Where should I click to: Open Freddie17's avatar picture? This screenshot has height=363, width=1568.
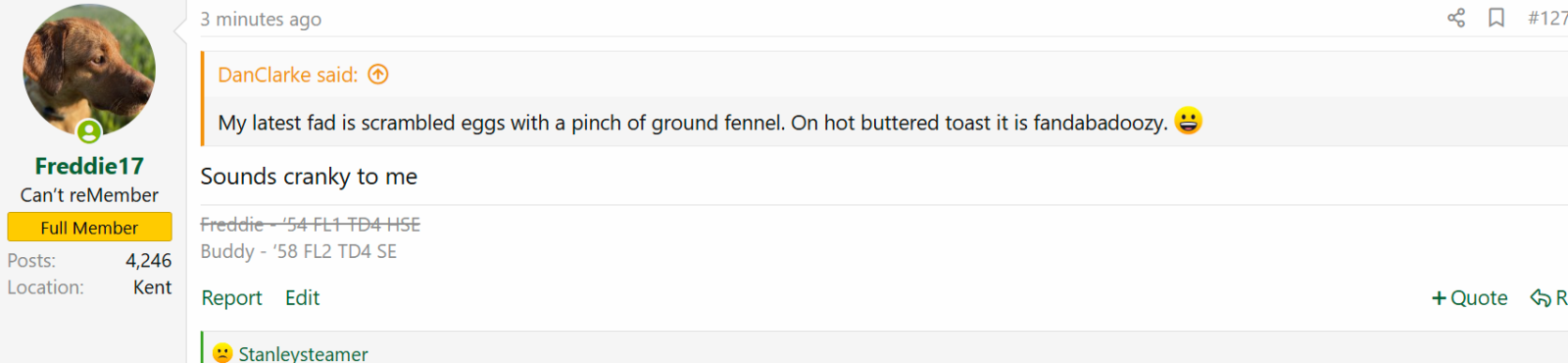pyautogui.click(x=89, y=71)
